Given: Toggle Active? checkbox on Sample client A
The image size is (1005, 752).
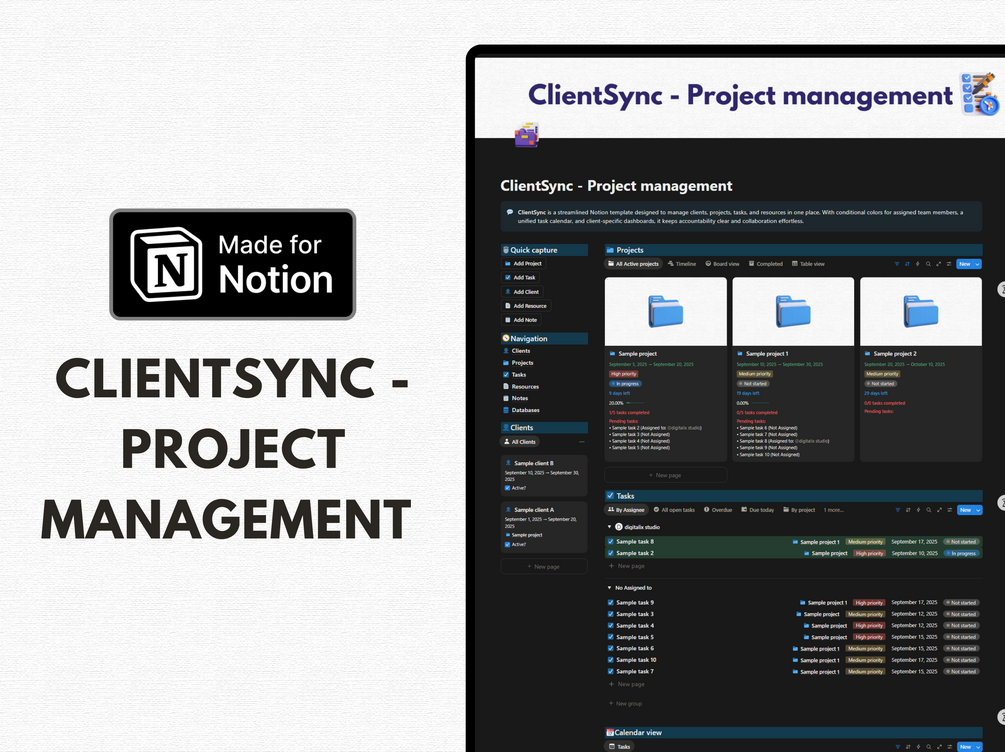Looking at the screenshot, I should tap(508, 544).
